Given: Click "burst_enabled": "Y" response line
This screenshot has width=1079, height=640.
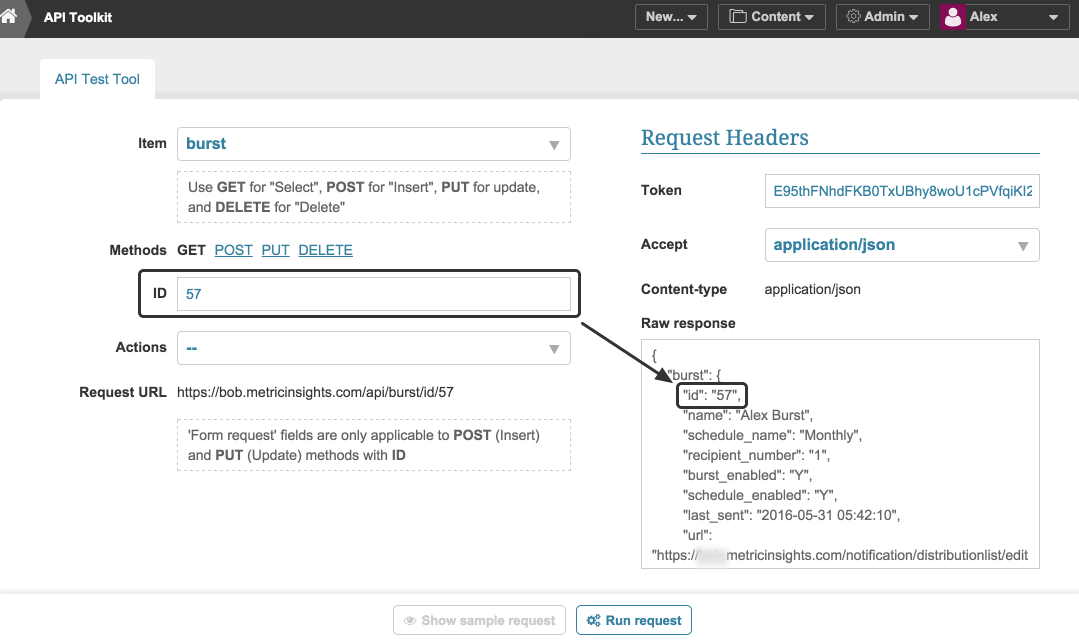Looking at the screenshot, I should tap(747, 475).
